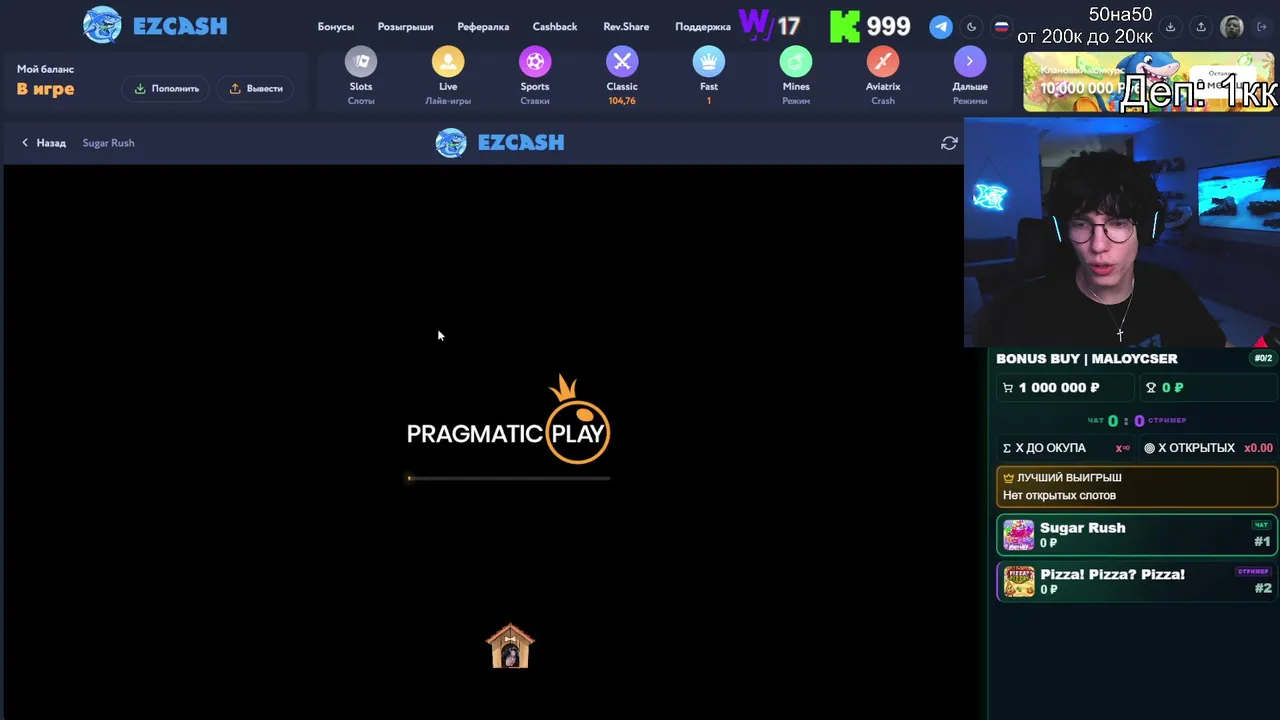Click the Sugar Rush breadcrumb text
The image size is (1280, 720).
[x=108, y=143]
